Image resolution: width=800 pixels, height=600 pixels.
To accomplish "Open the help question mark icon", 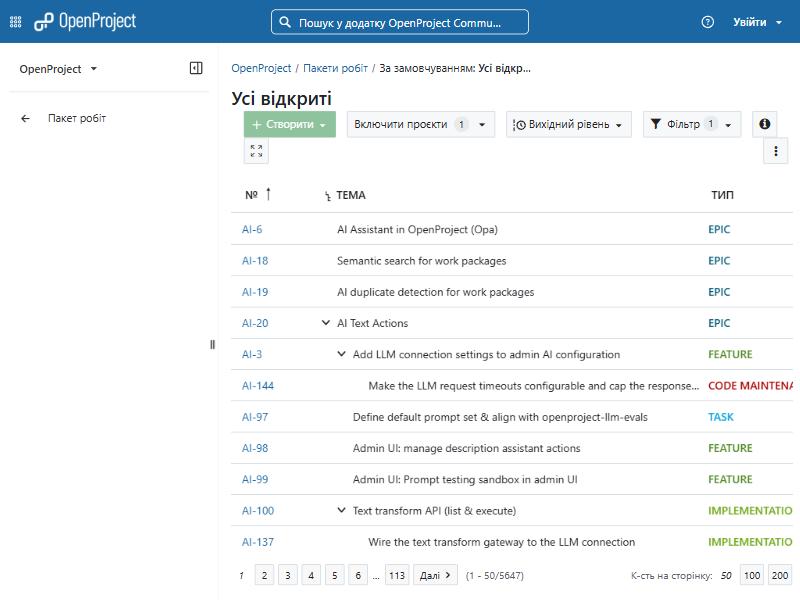I will coord(708,22).
